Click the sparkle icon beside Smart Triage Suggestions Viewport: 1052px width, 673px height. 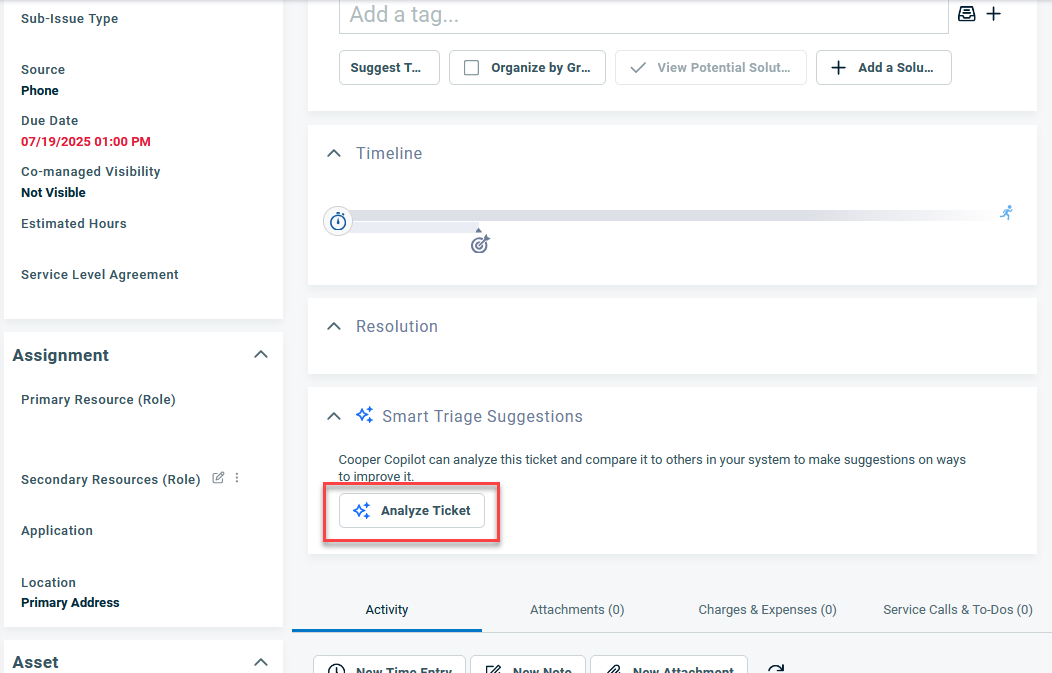364,415
